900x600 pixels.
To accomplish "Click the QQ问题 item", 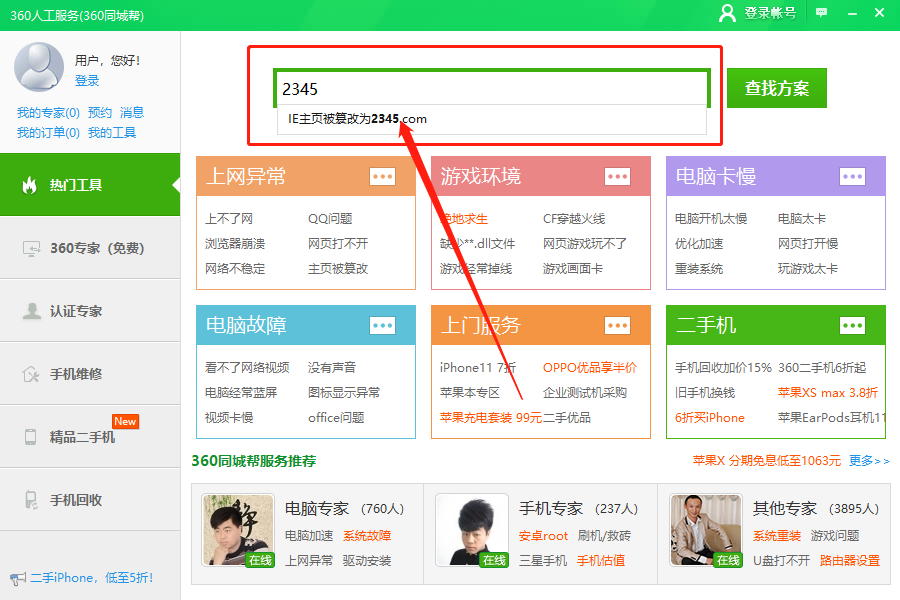I will tap(330, 219).
